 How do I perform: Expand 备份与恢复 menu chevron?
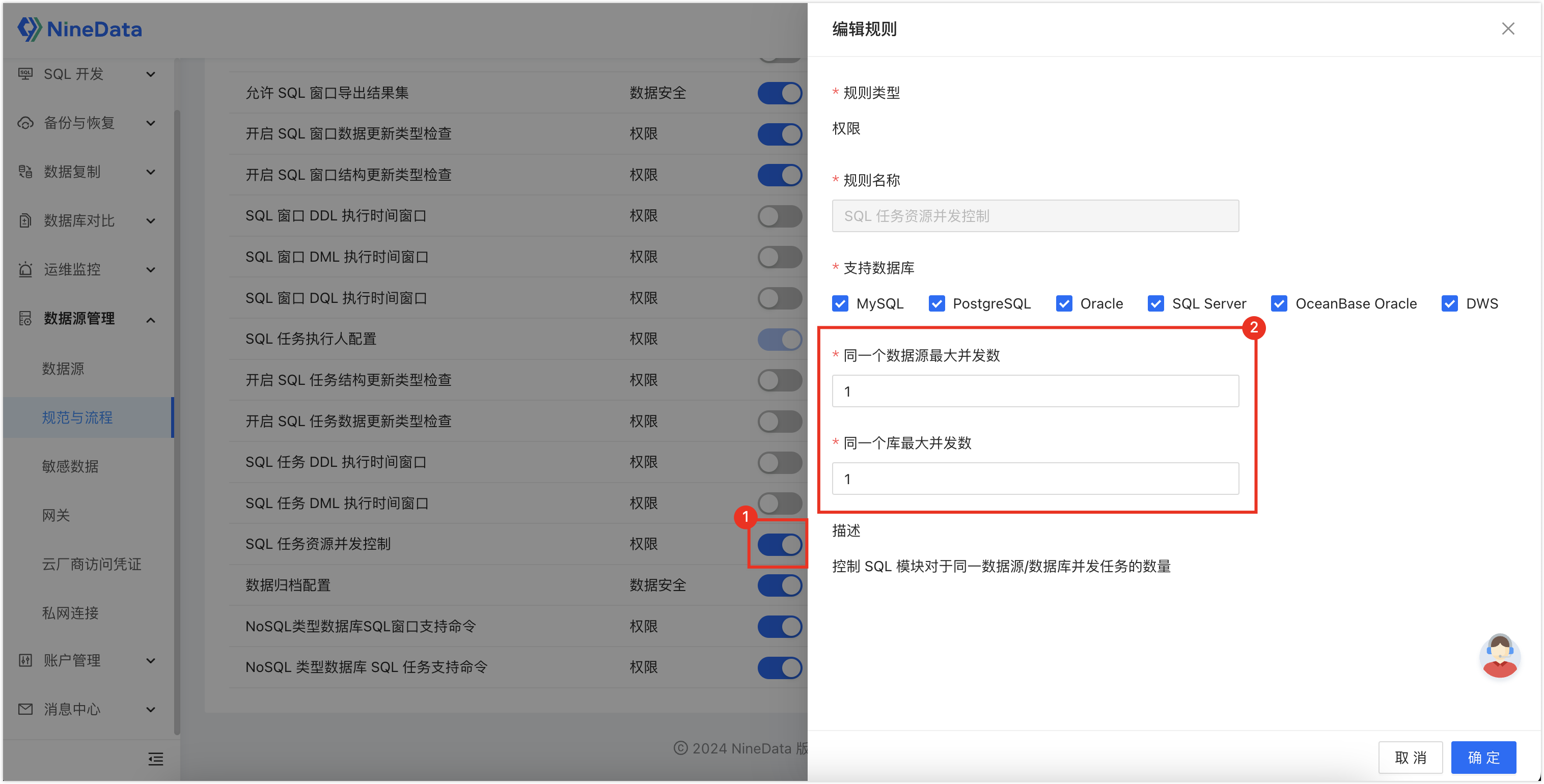tap(151, 124)
